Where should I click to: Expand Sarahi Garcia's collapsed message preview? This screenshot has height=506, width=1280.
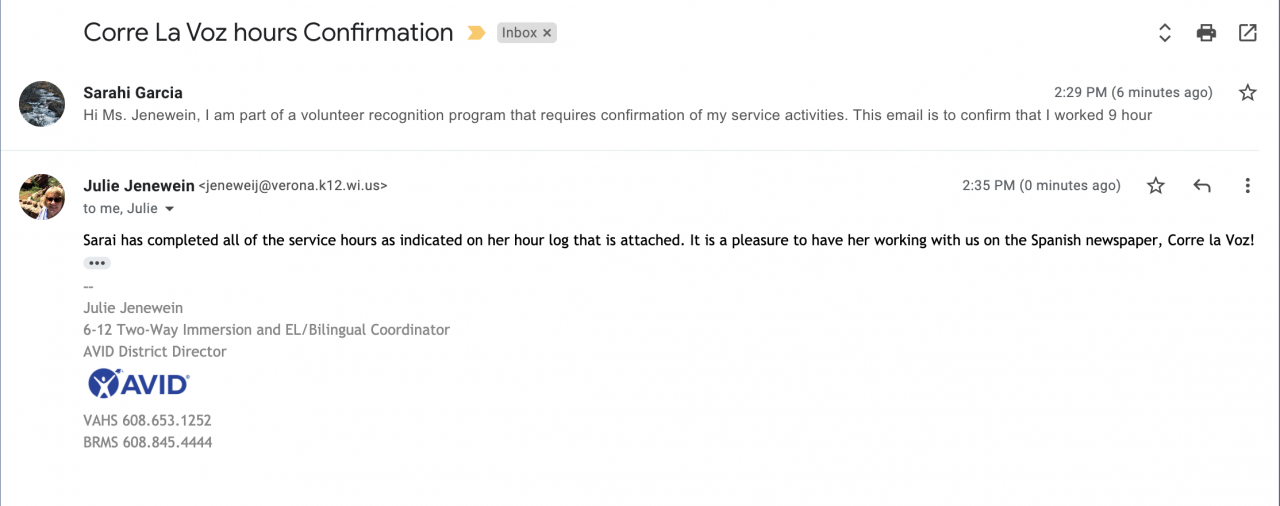[x=617, y=115]
